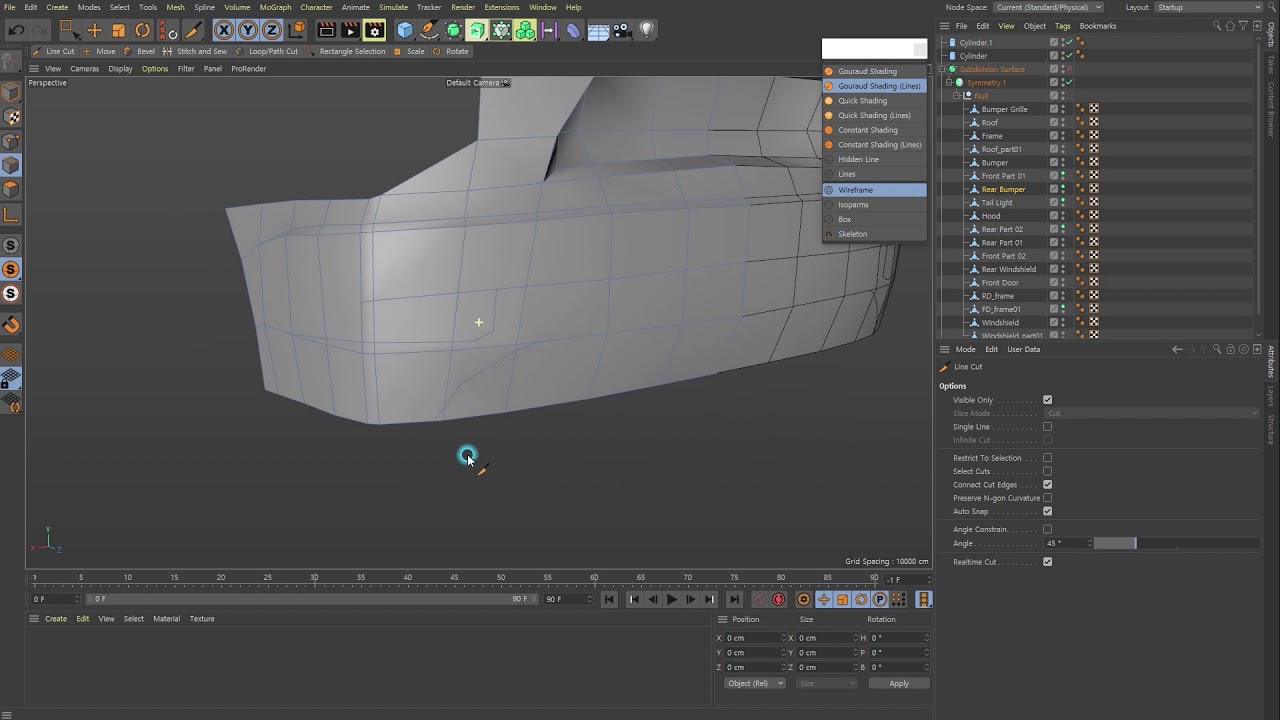Toggle Connect Cut Edges checkbox
This screenshot has width=1280, height=720.
(x=1047, y=485)
